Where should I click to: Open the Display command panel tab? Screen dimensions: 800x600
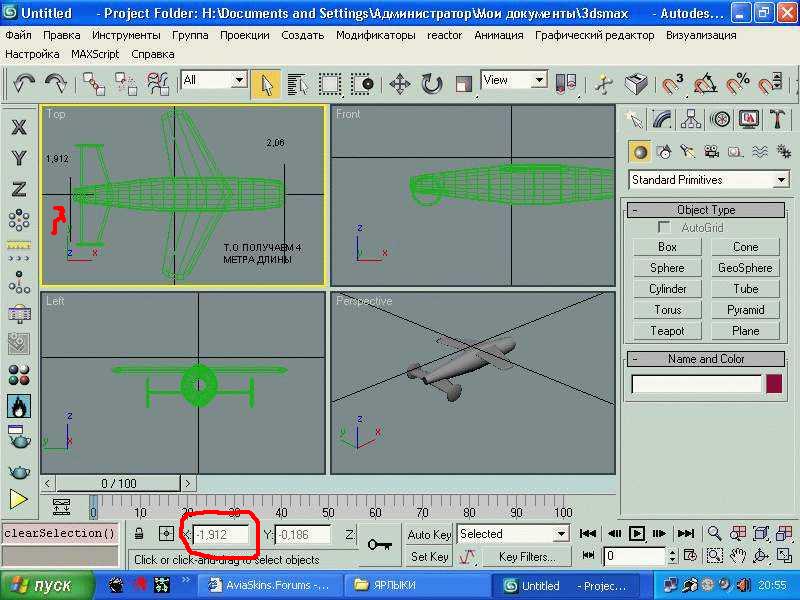(x=748, y=119)
